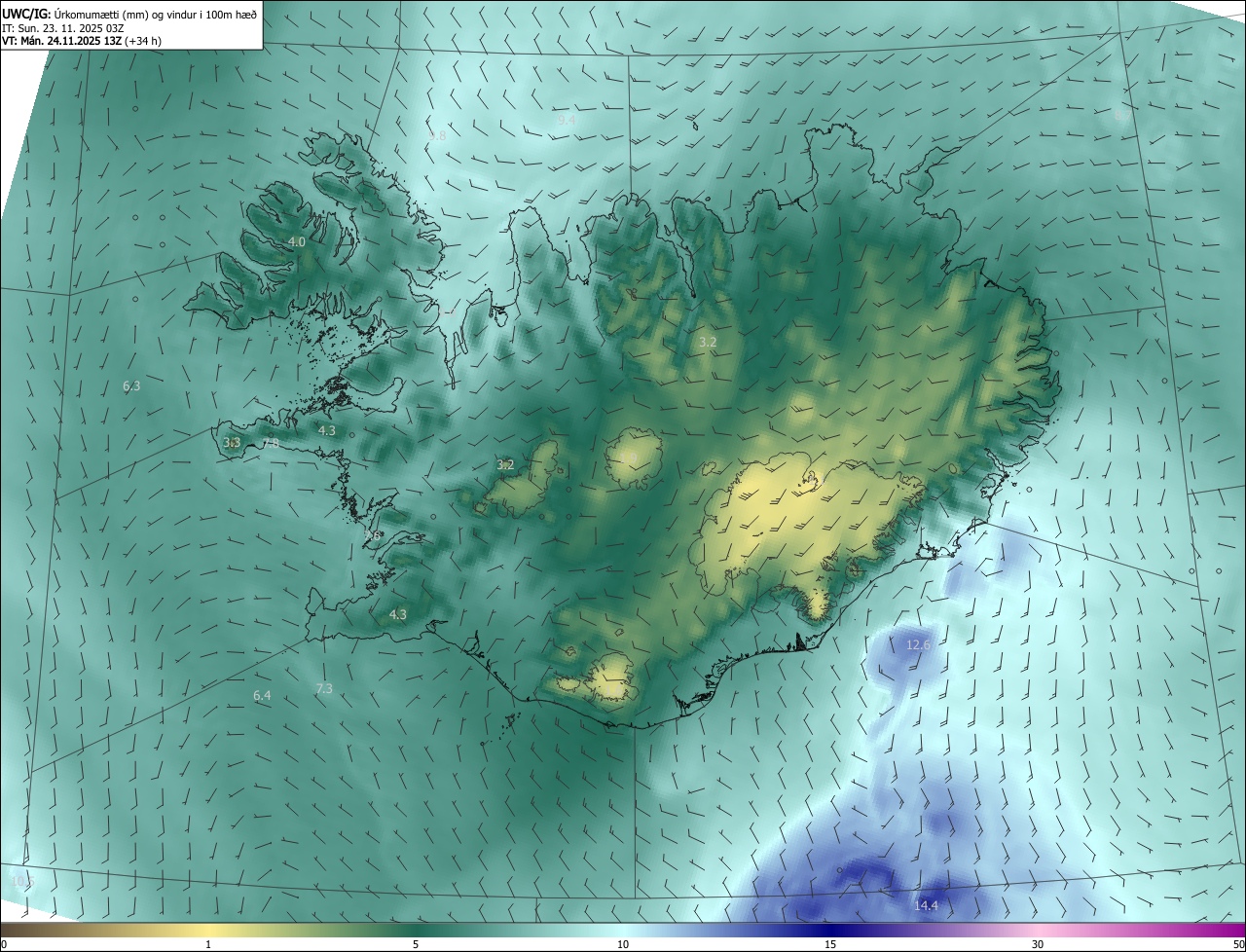
Task: Click the "14.4" value near the bottom edge
Action: (926, 906)
